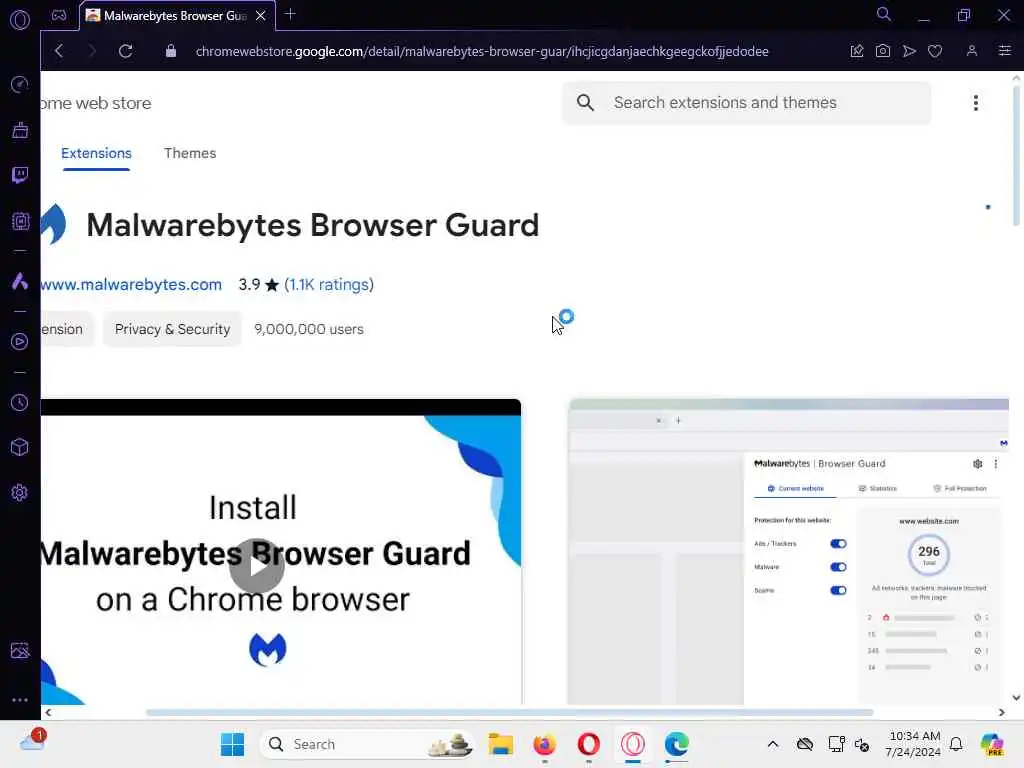Open the Browser Guard screenshot thumbnail
Screen dimensions: 1024x768
tap(788, 552)
